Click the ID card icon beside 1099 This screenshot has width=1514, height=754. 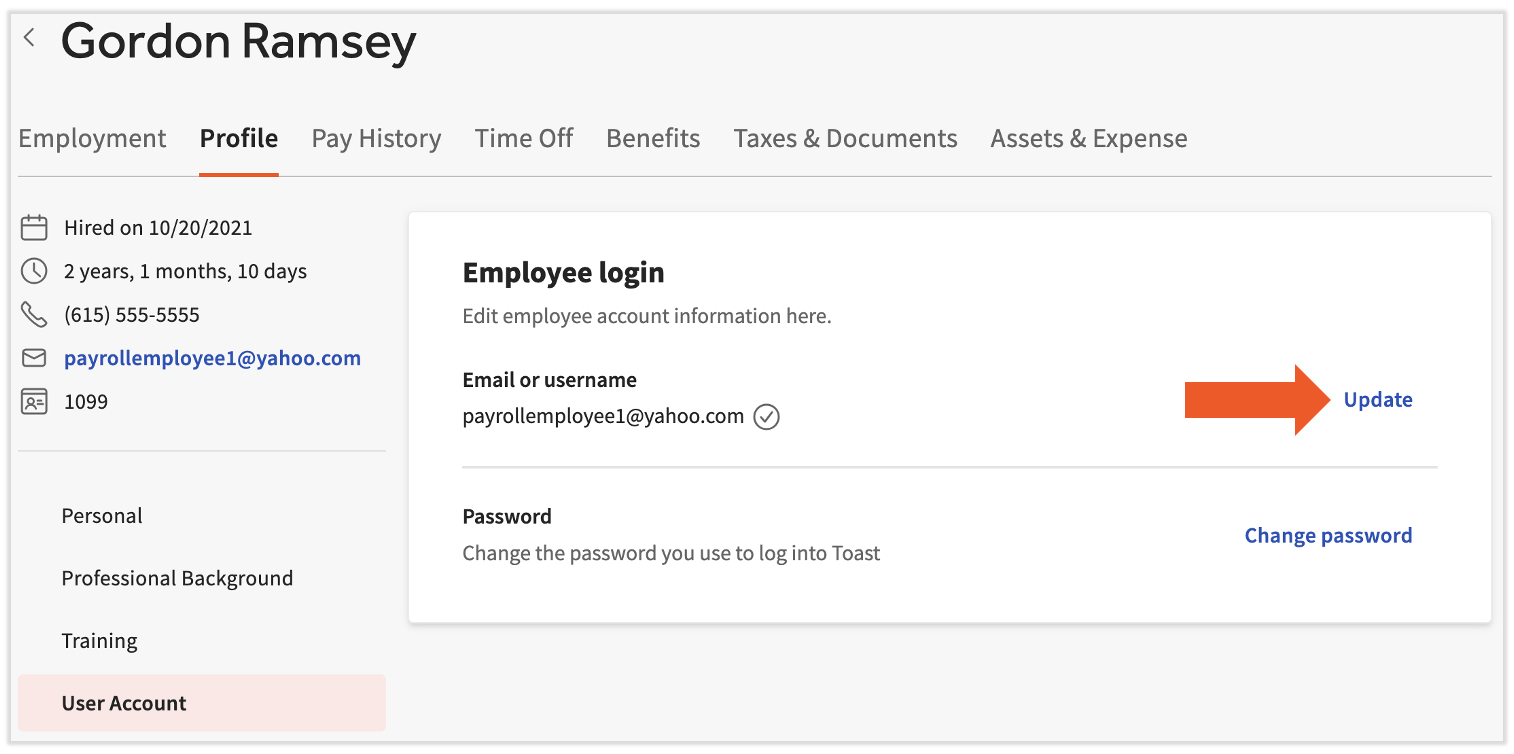[x=34, y=402]
